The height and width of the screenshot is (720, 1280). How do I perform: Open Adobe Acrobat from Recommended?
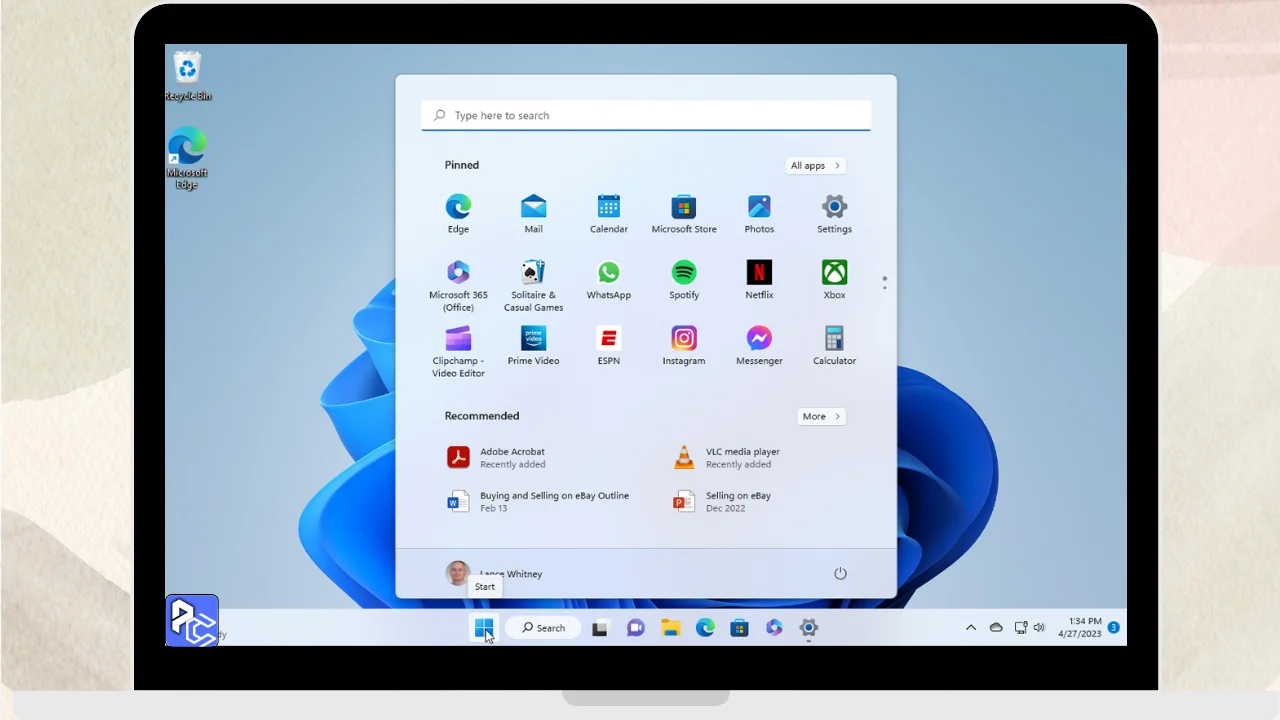[512, 458]
